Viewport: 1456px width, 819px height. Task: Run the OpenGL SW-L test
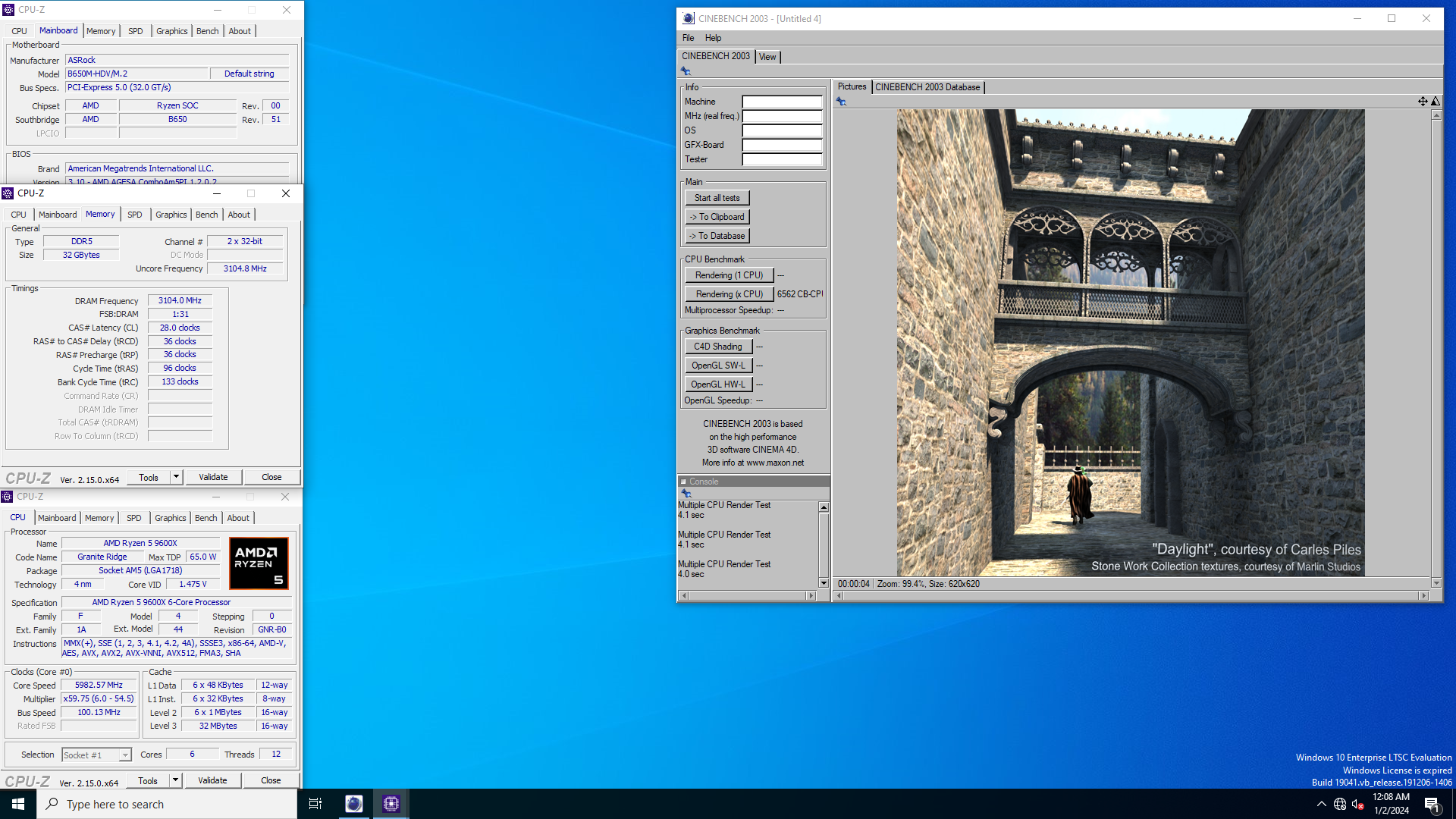[x=718, y=366]
